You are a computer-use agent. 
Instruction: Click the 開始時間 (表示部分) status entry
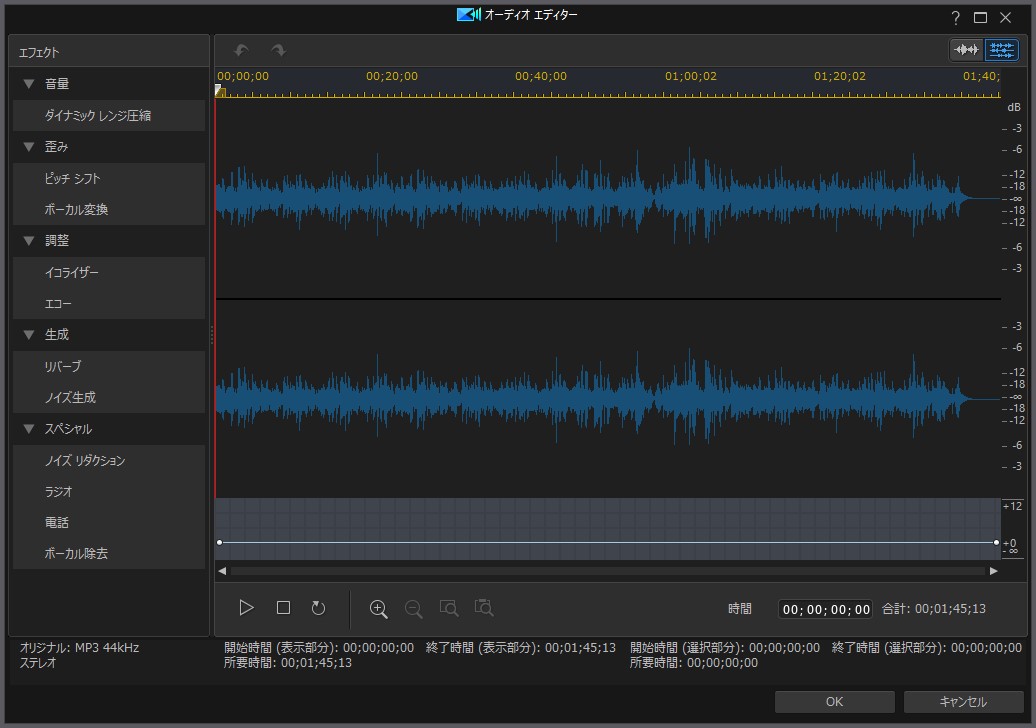[319, 648]
